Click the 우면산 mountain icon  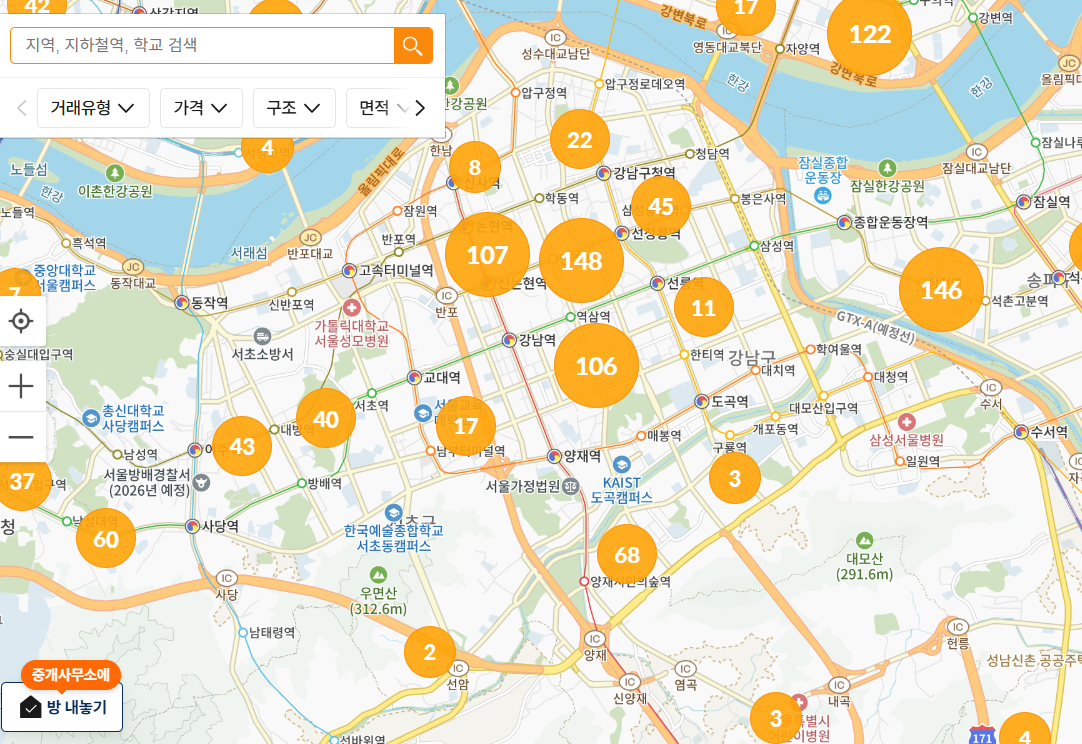tap(378, 574)
